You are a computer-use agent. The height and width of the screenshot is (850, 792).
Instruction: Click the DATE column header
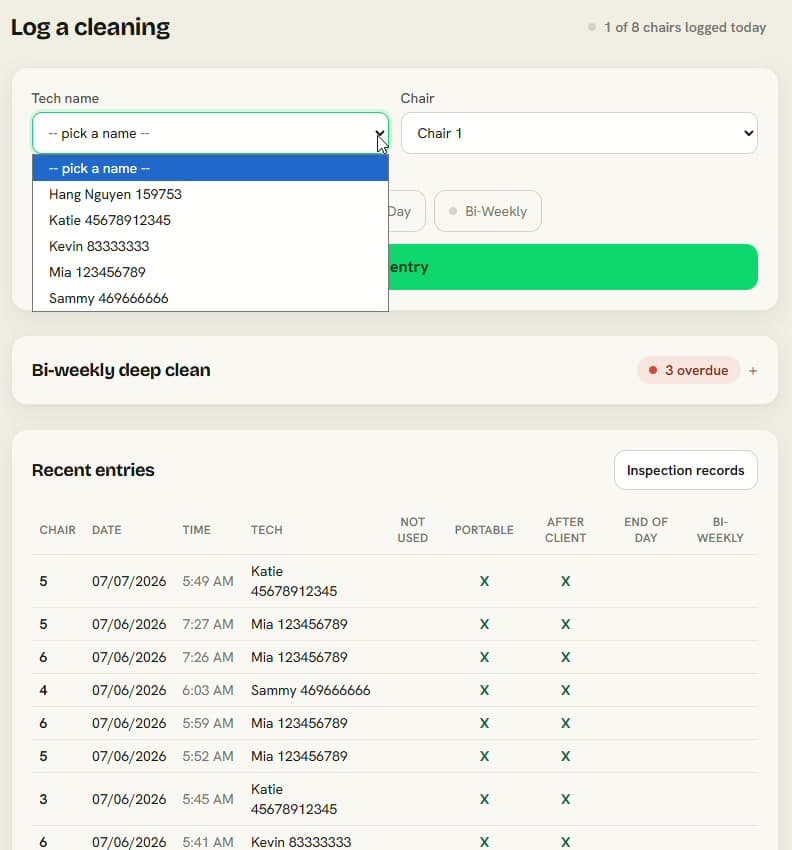pyautogui.click(x=106, y=530)
